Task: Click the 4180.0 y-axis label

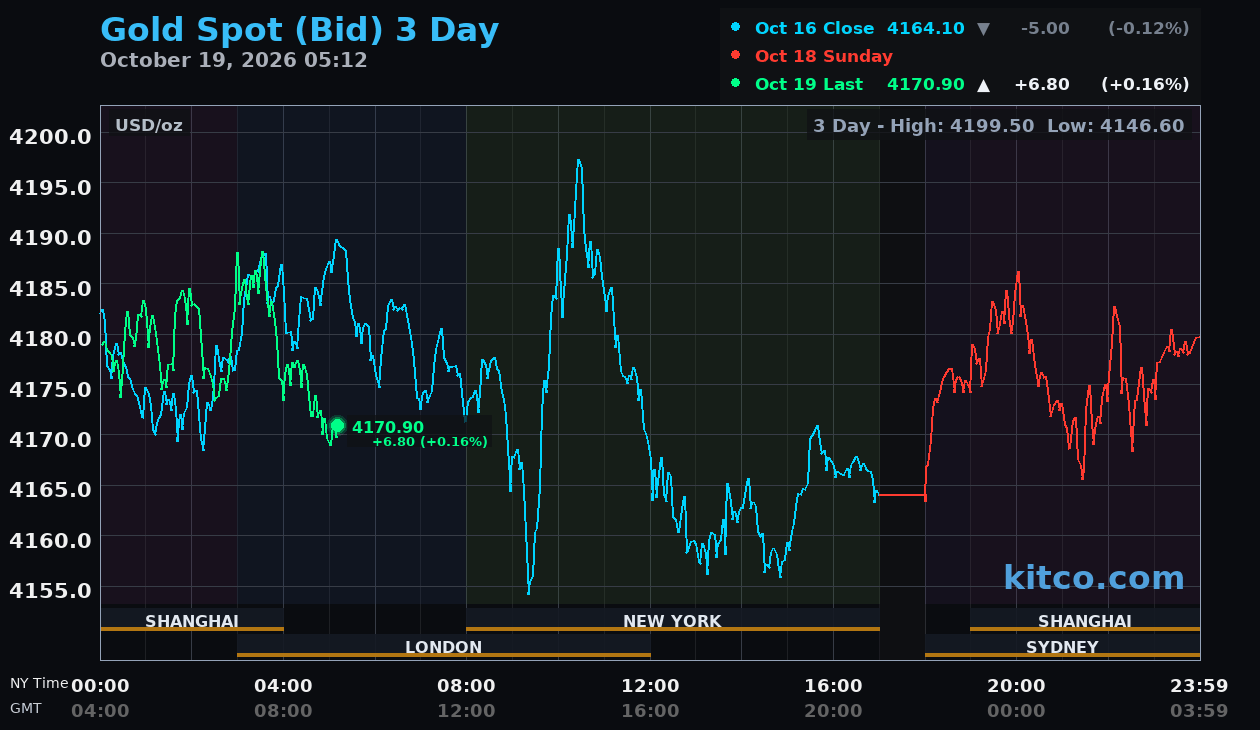Action: click(50, 338)
